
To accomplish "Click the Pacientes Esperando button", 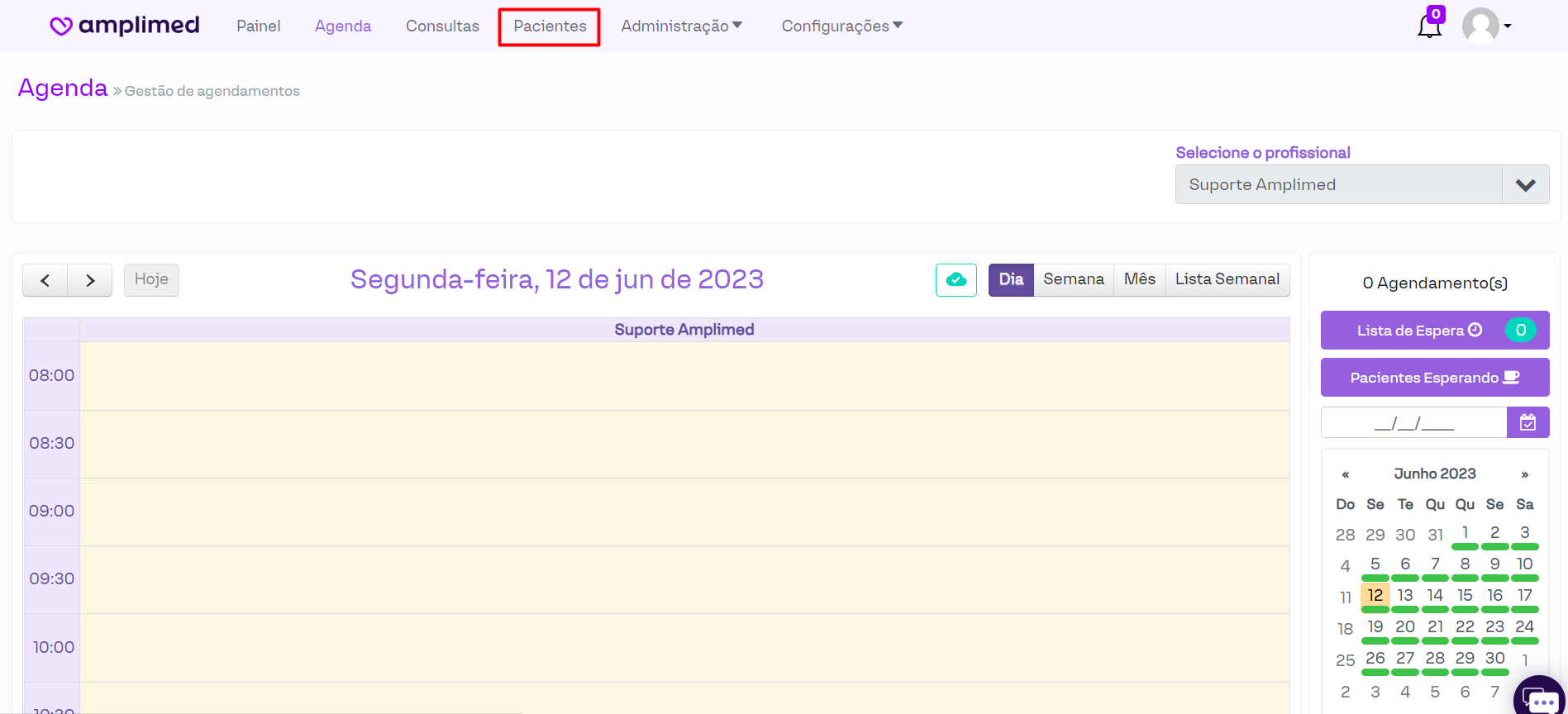I will [1434, 378].
